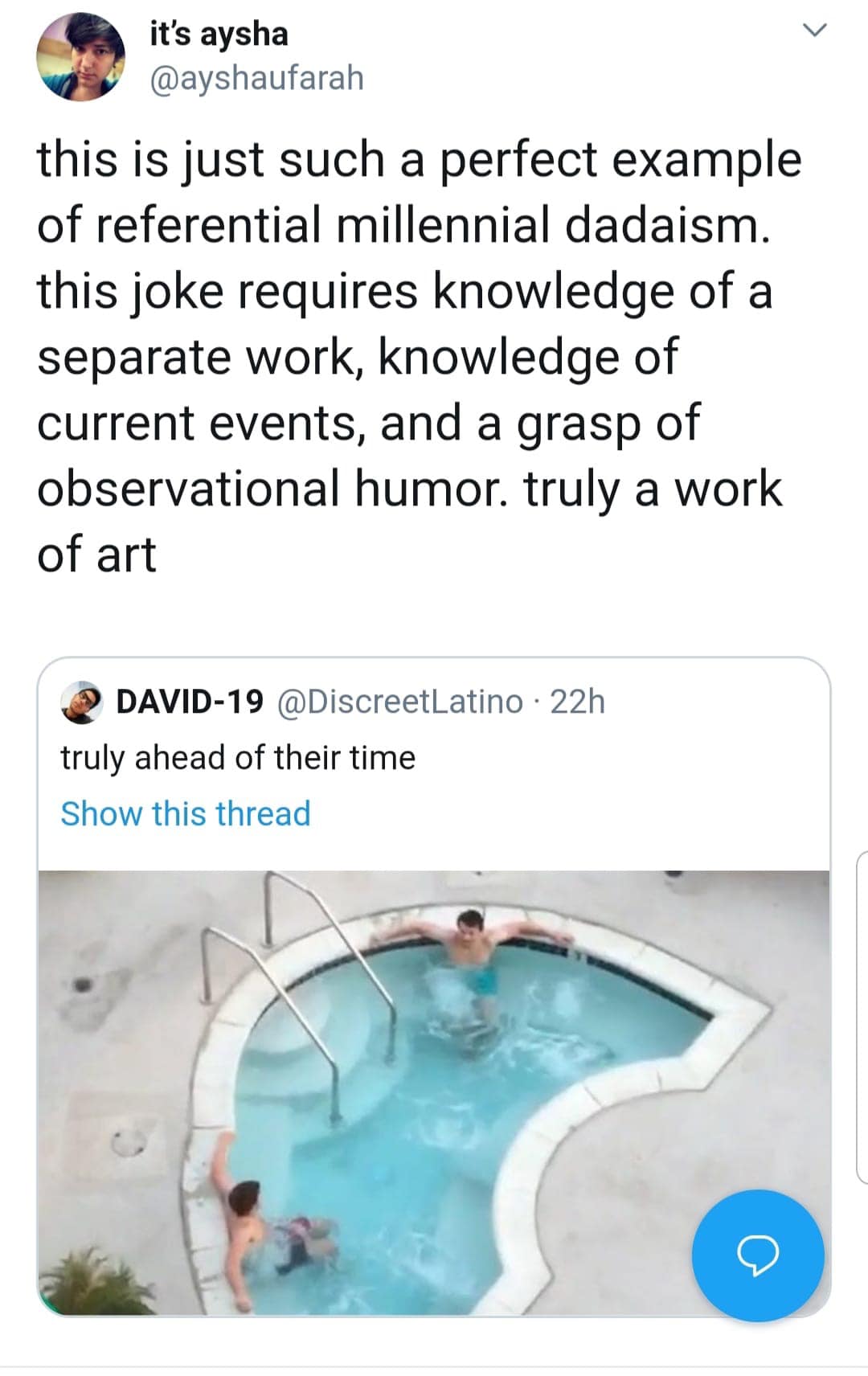Viewport: 868px width, 1376px height.
Task: Click the @ayshaufarah handle
Action: coord(254,79)
